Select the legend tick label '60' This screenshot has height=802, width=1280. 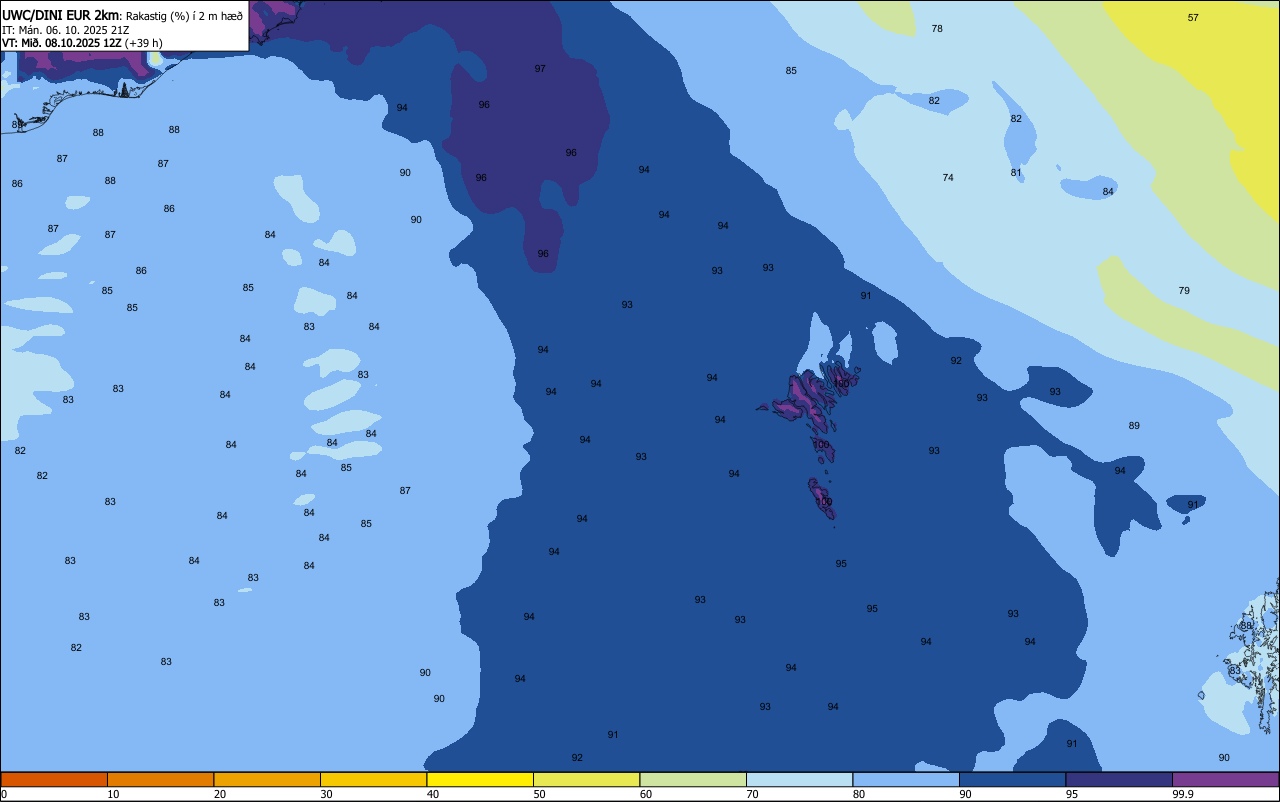pyautogui.click(x=646, y=794)
